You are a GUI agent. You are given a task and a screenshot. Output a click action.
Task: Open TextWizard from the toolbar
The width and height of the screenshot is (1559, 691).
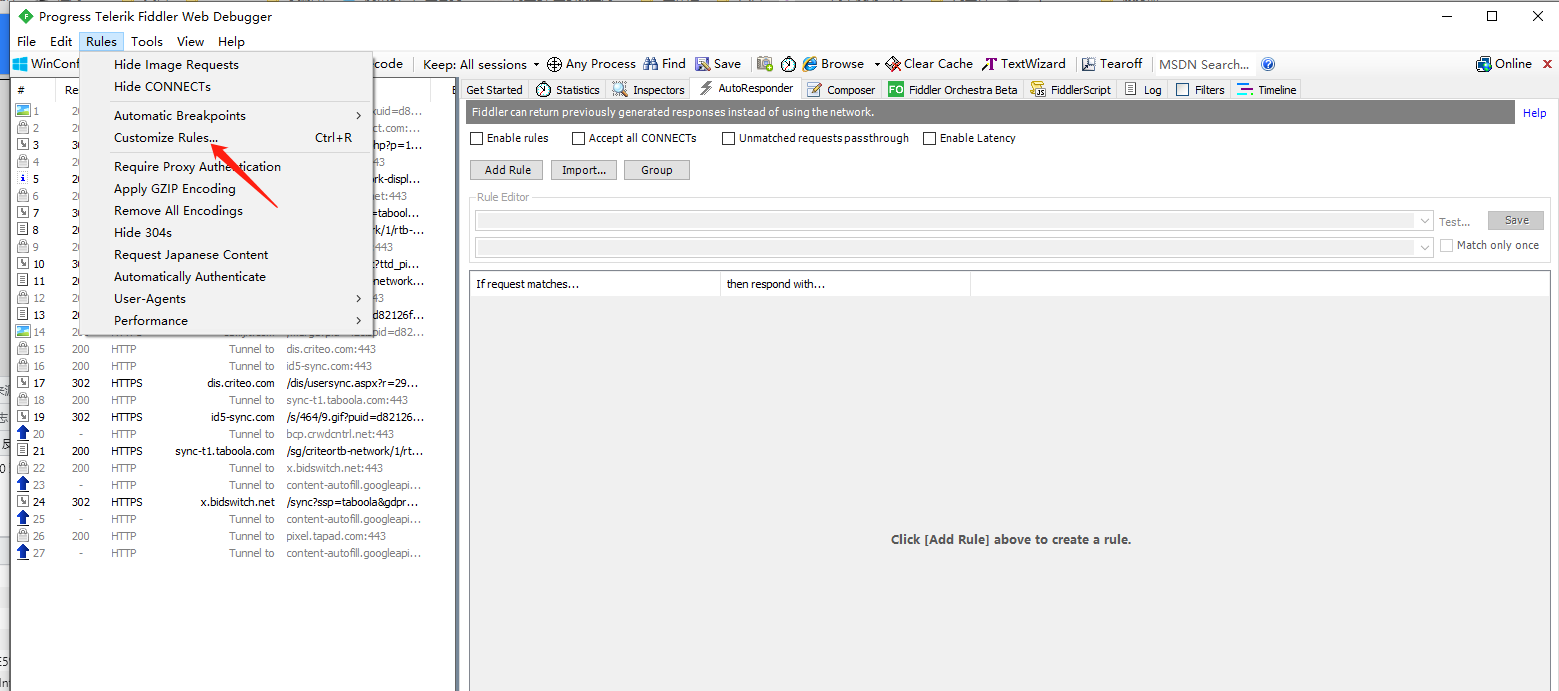click(x=1024, y=64)
